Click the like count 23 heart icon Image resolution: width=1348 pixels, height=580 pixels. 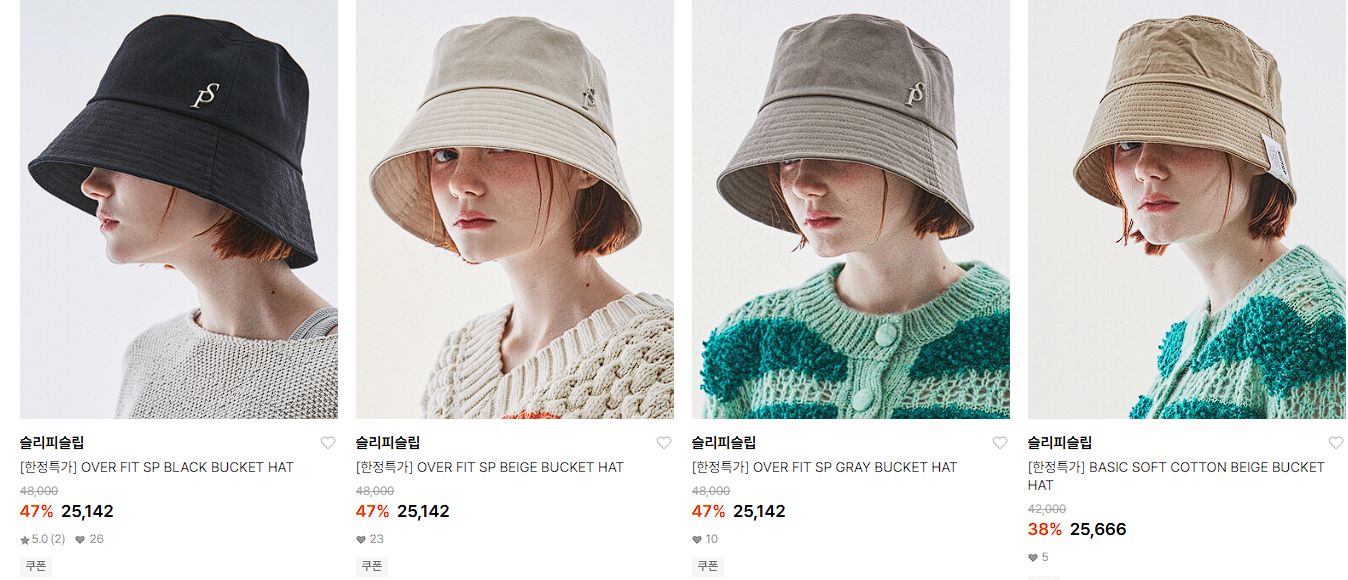coord(361,540)
